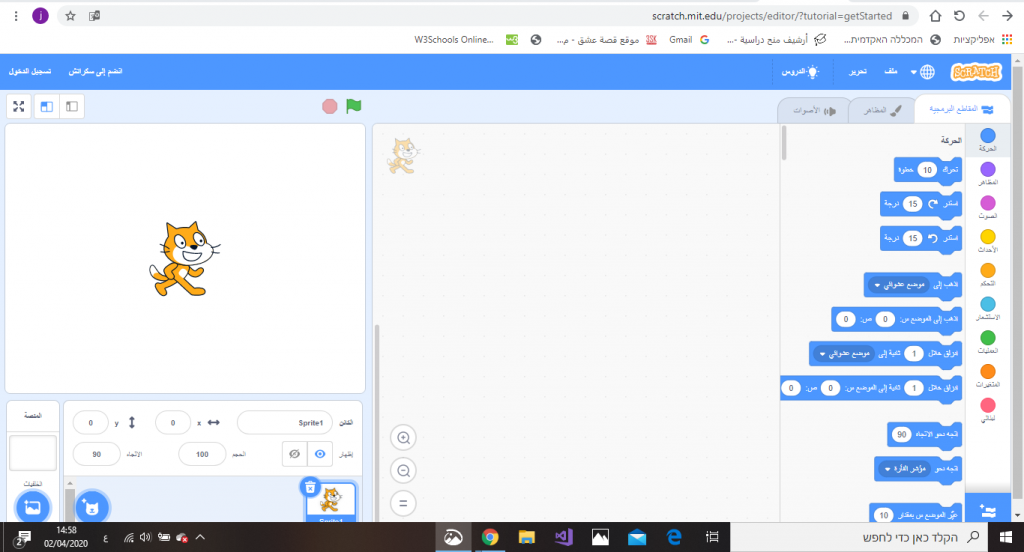Switch to the المظاهر (Costumes) tab
Screen dimensions: 1024x552
[882, 110]
